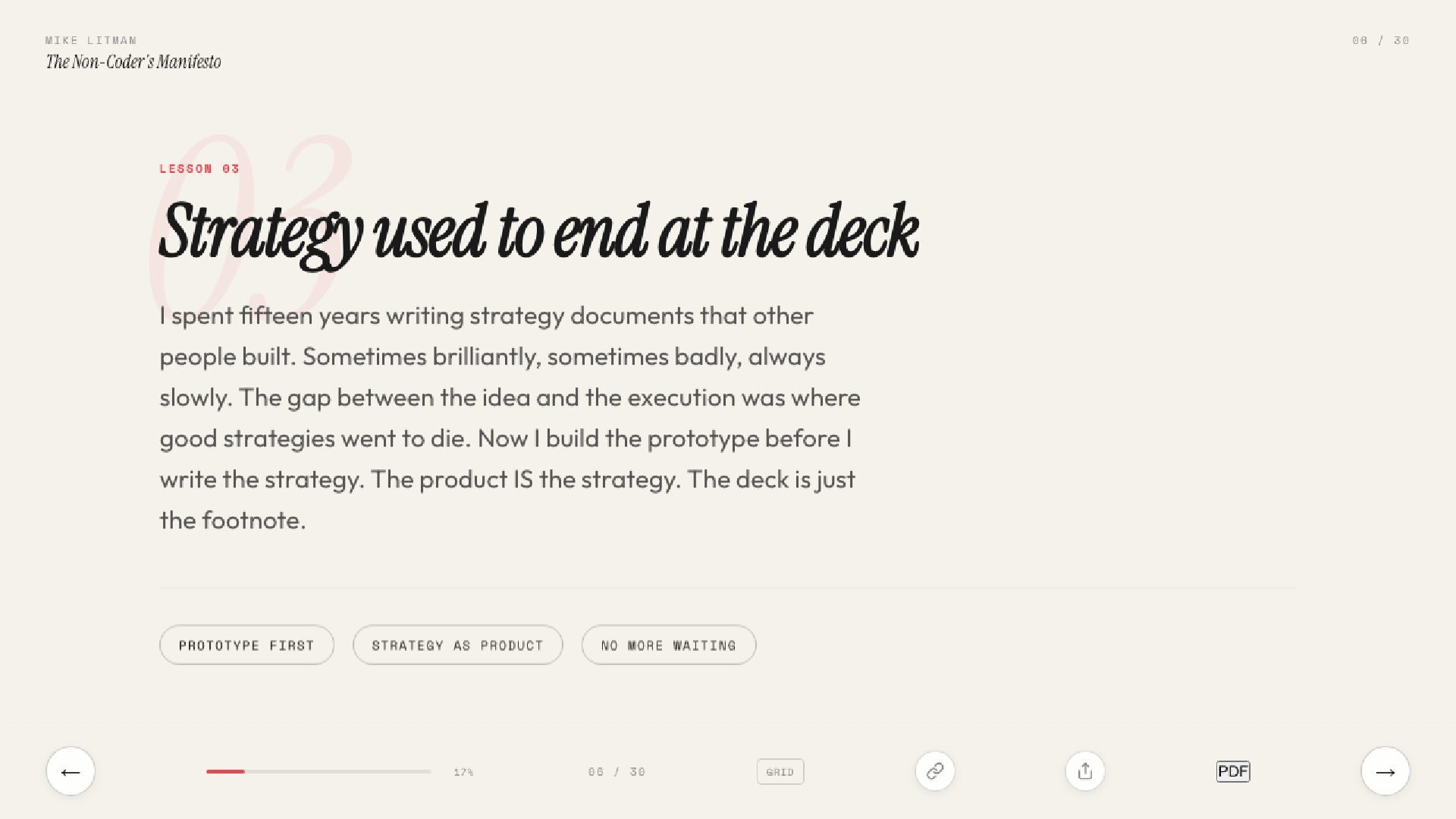Export the deck using the PDF button
Image resolution: width=1456 pixels, height=819 pixels.
(1233, 771)
